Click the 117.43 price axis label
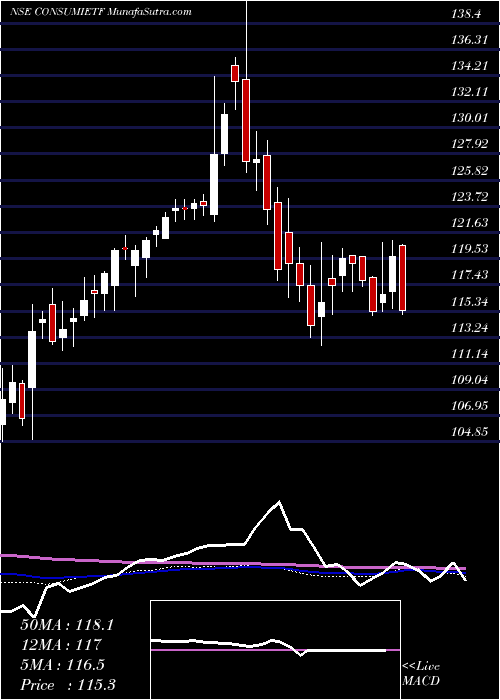This screenshot has height=700, width=500. pos(469,275)
